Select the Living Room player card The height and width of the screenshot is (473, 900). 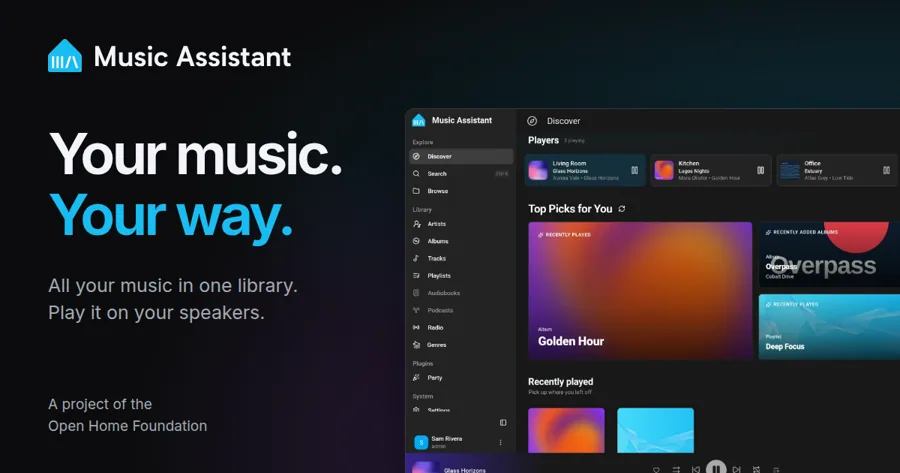[585, 170]
